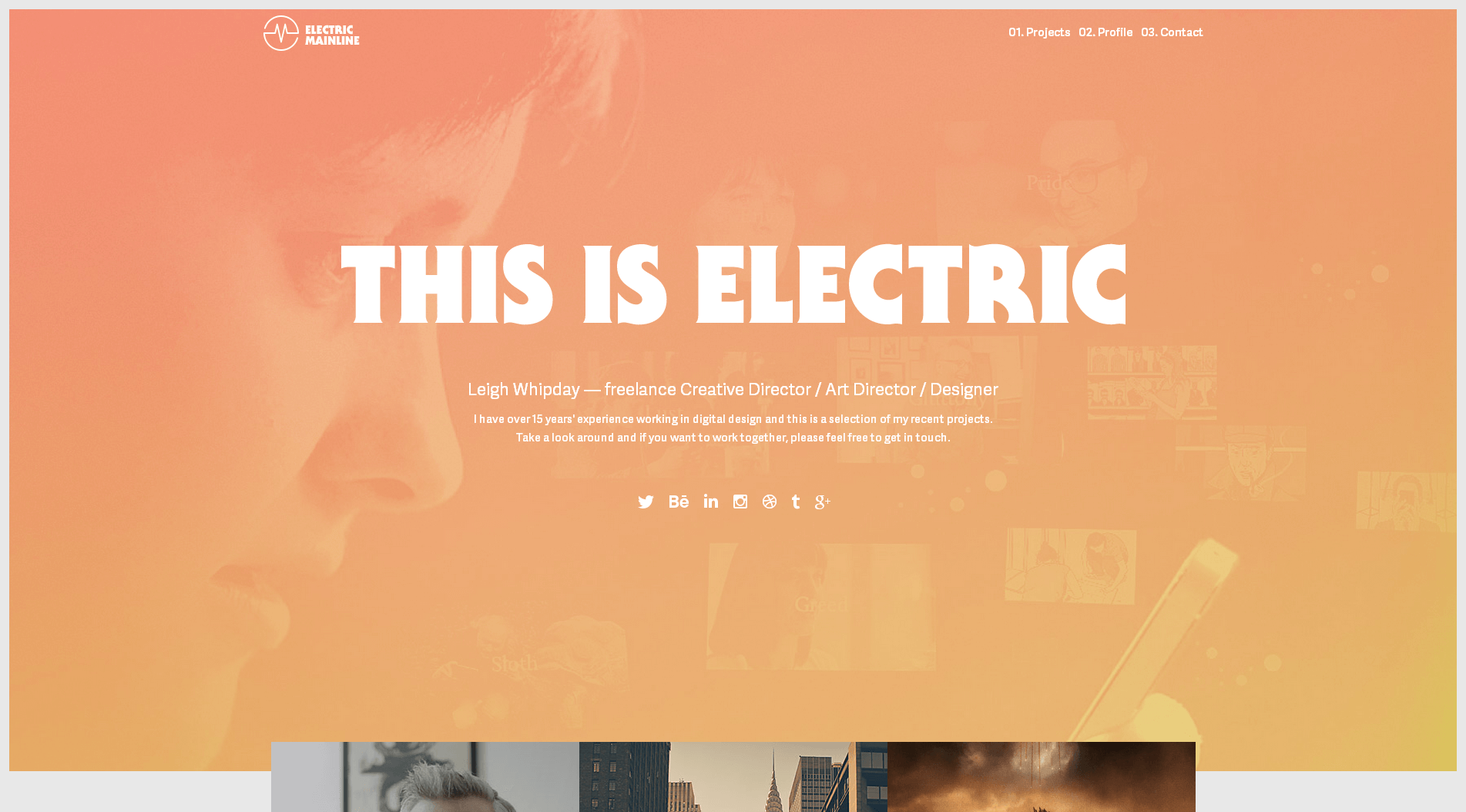This screenshot has width=1466, height=812.
Task: Click the 15 years' experience paragraph
Action: [733, 428]
